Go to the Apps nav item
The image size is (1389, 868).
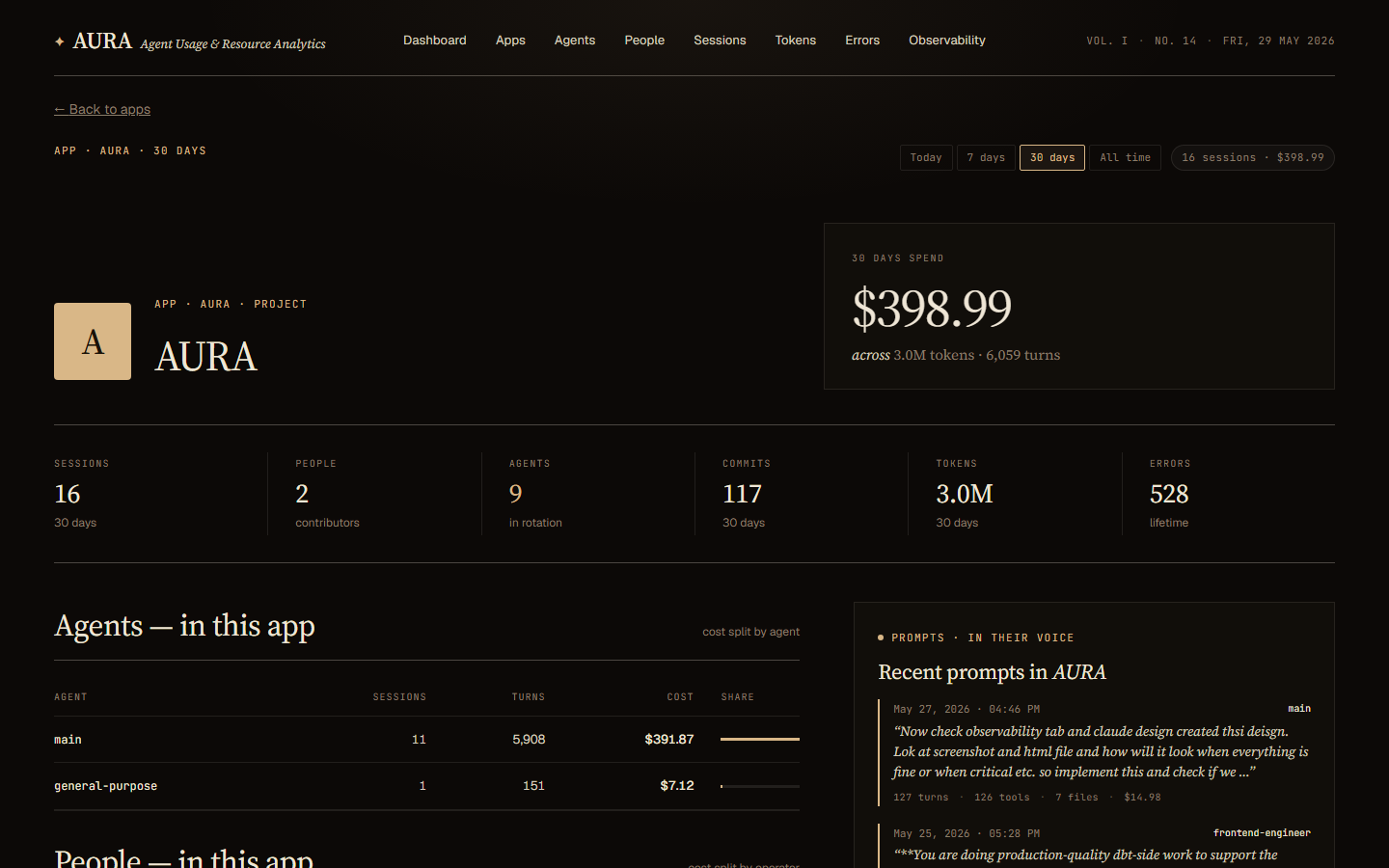click(510, 41)
